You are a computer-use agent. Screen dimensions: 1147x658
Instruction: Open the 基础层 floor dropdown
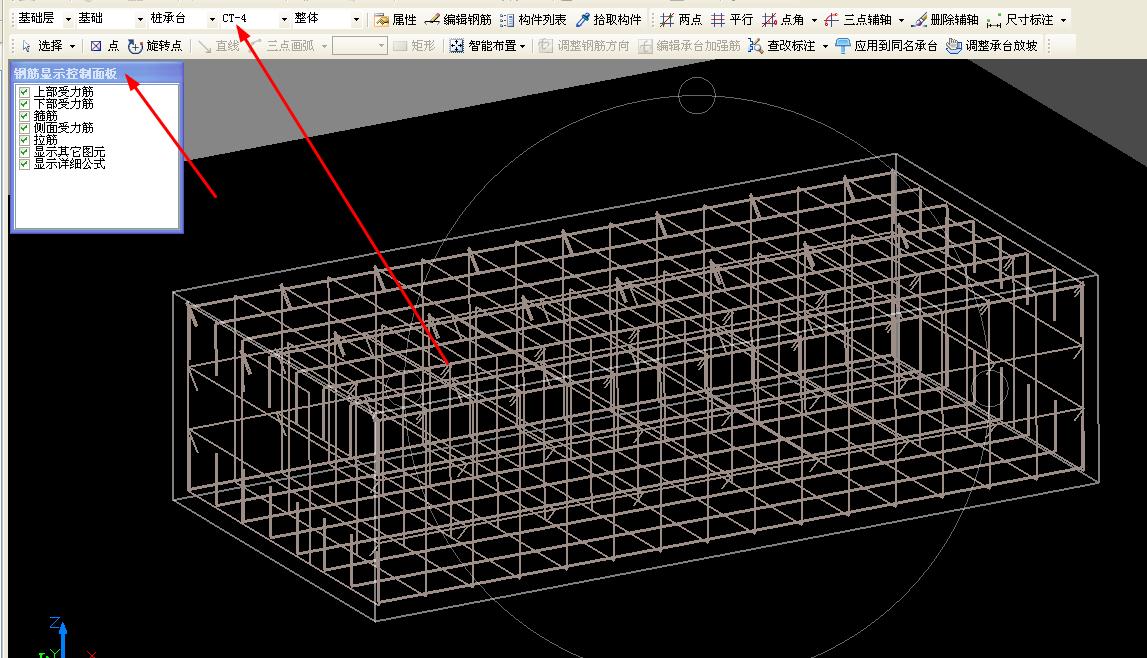coord(68,20)
